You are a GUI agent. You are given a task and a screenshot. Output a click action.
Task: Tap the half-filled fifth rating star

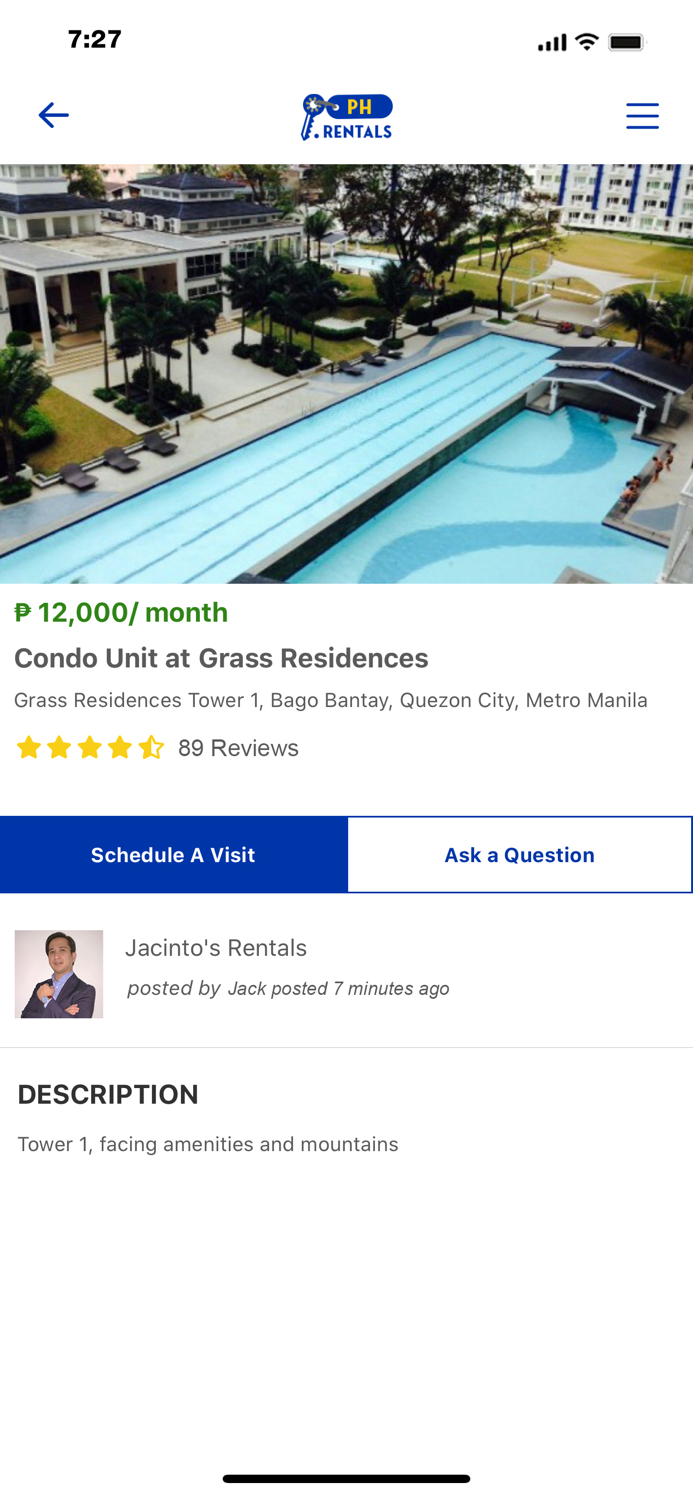coord(152,747)
